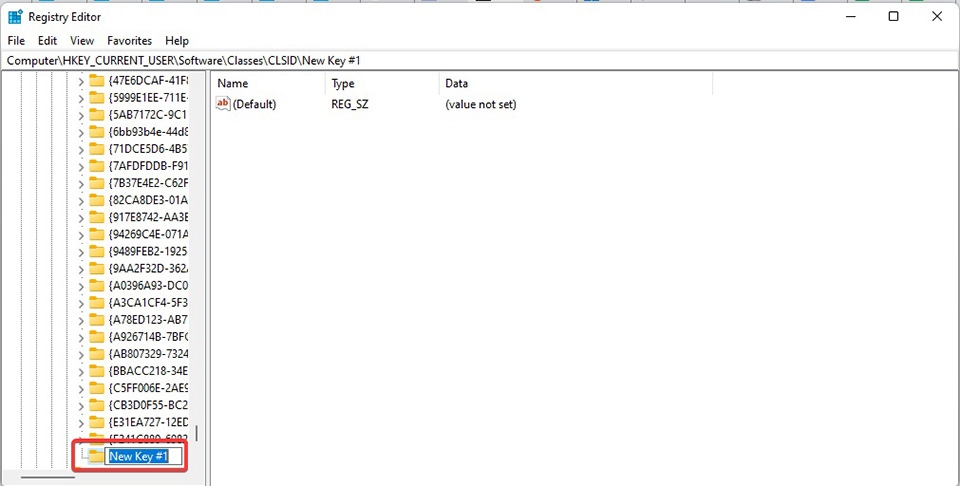Click the REG_SZ type cell
The image size is (960, 486).
point(350,105)
